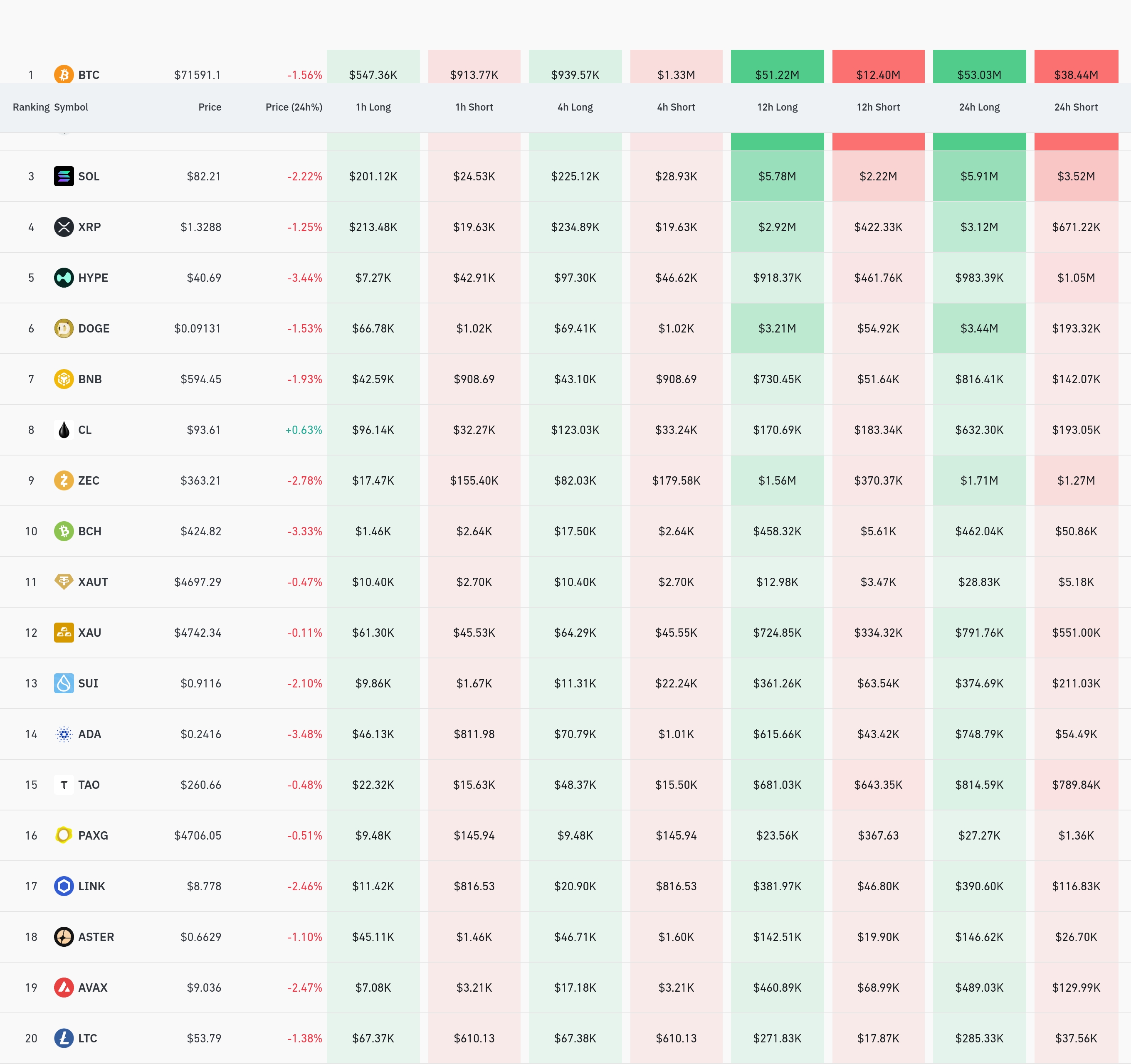
Task: Open the ASTER symbol link
Action: 96,937
